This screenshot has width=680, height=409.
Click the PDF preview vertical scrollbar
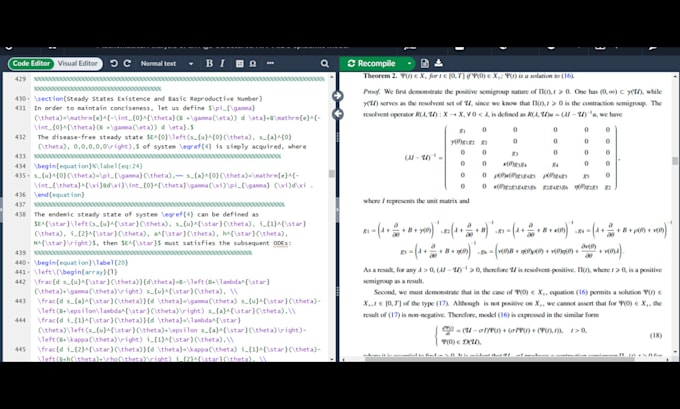[675, 160]
